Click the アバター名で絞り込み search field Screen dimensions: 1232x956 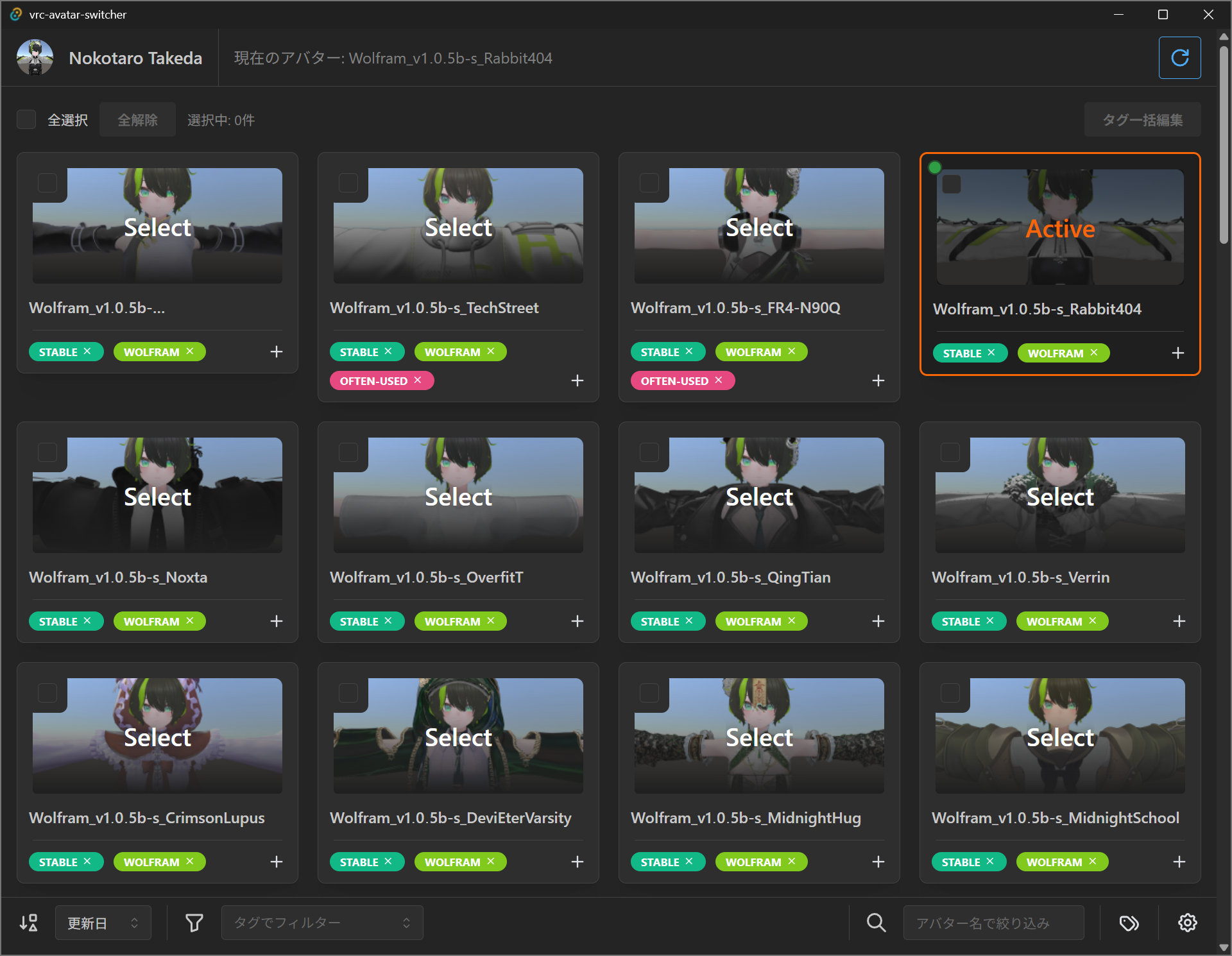point(993,923)
